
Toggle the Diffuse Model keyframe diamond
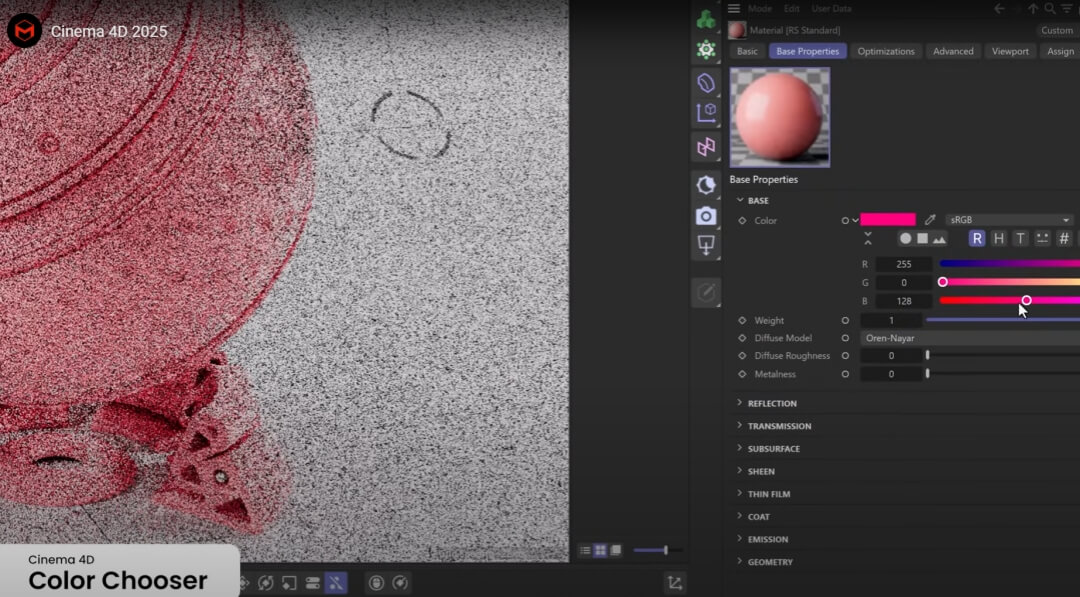point(742,338)
